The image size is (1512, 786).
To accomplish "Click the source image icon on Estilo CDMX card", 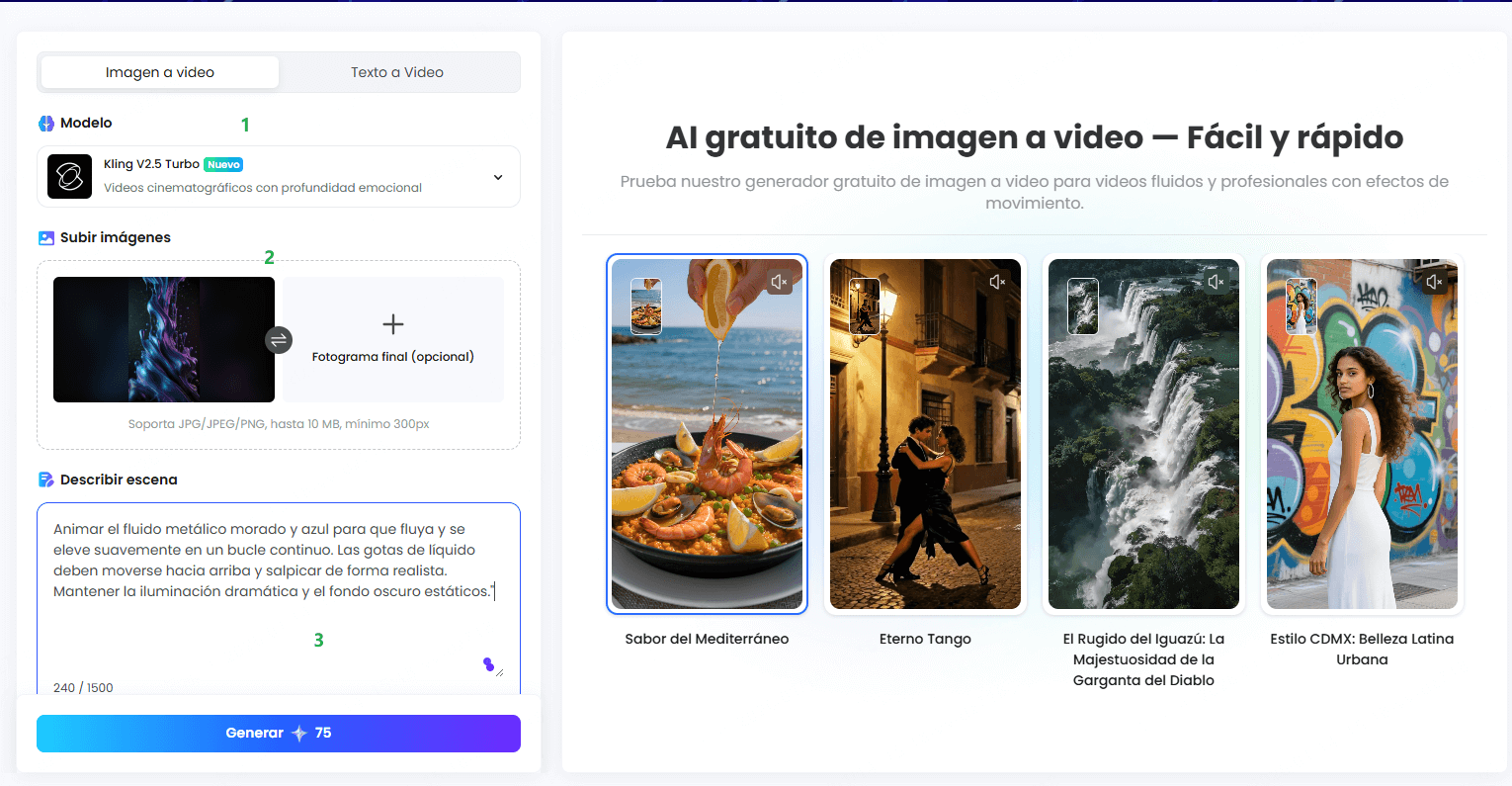I will tap(1300, 306).
